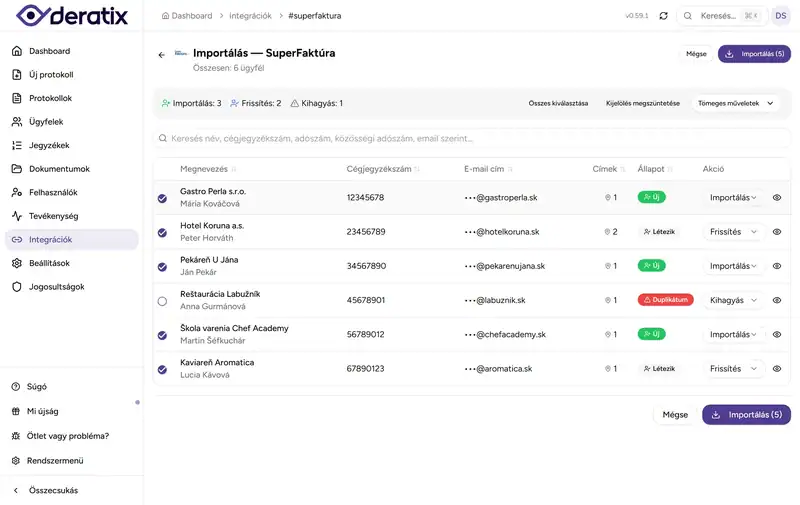This screenshot has width=800, height=505.
Task: Click the Beállítások gear icon
Action: click(17, 263)
